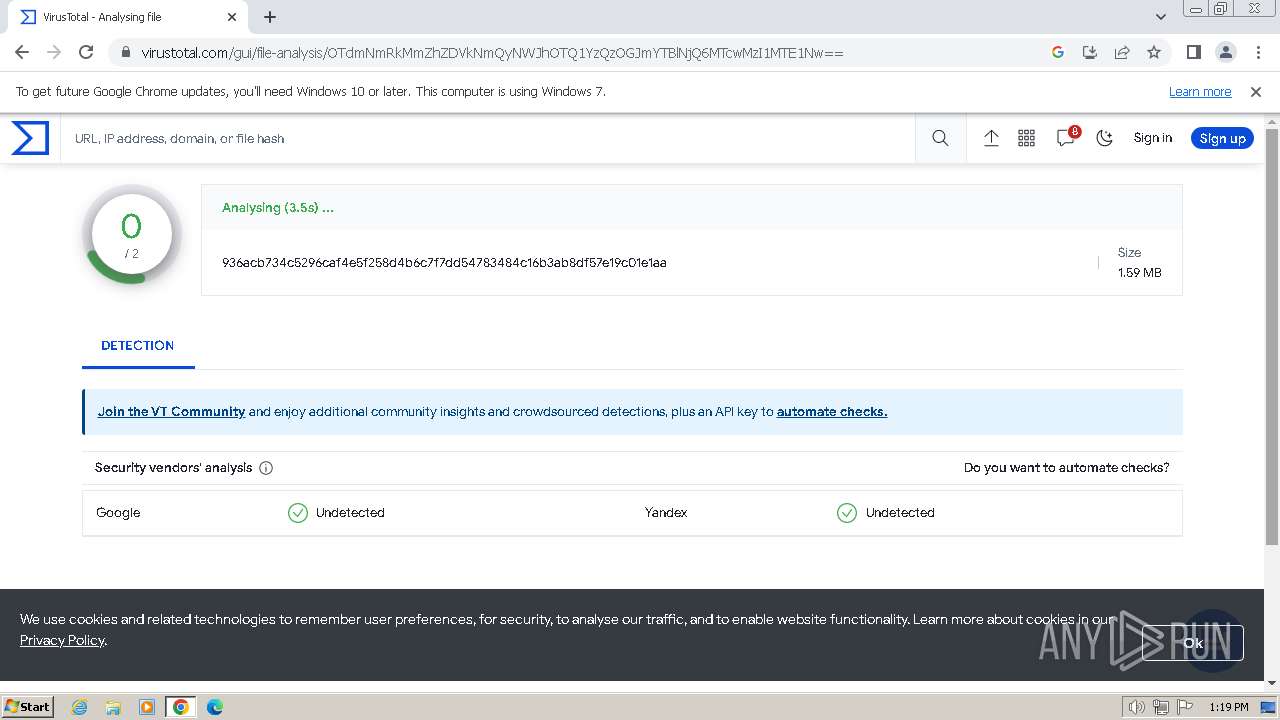Click the Sign in link
The height and width of the screenshot is (720, 1280).
pyautogui.click(x=1152, y=138)
